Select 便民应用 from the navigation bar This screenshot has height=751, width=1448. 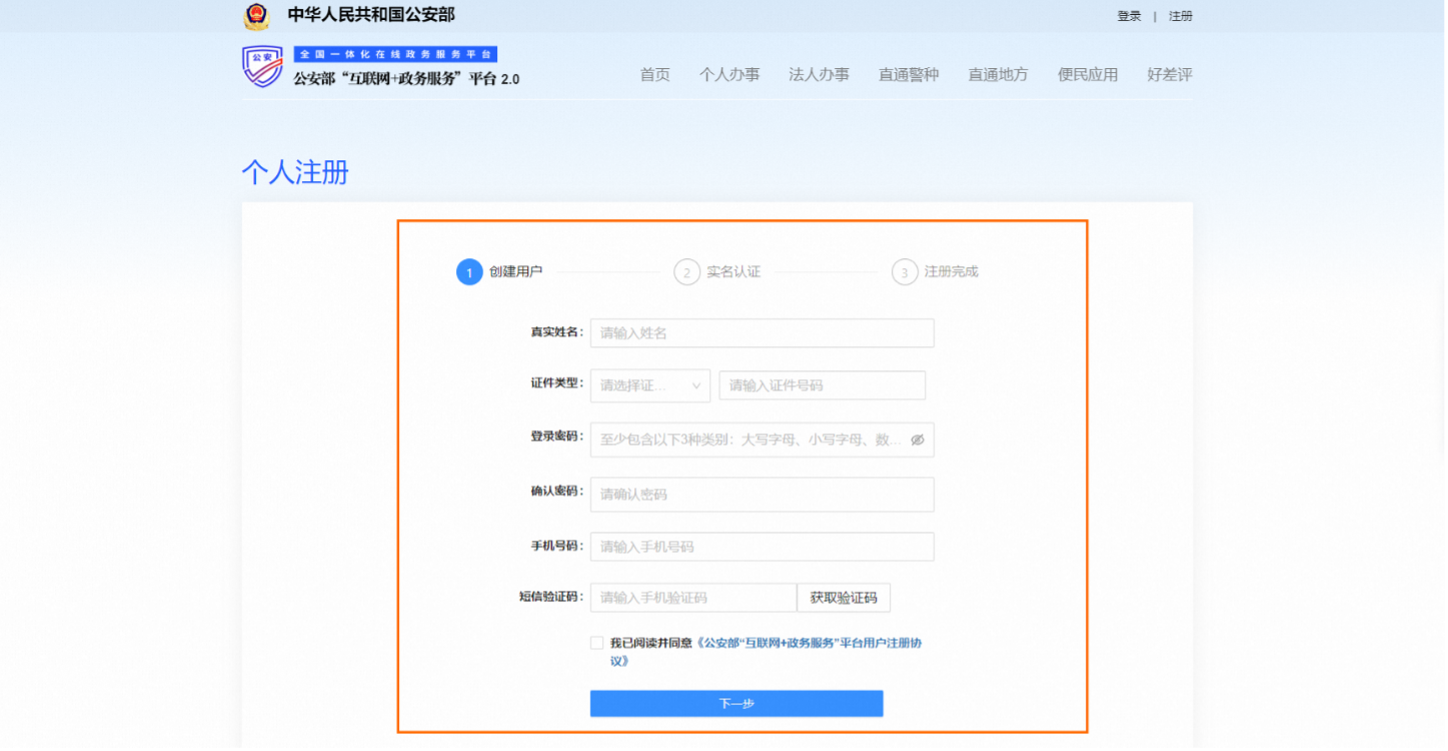[x=1087, y=74]
